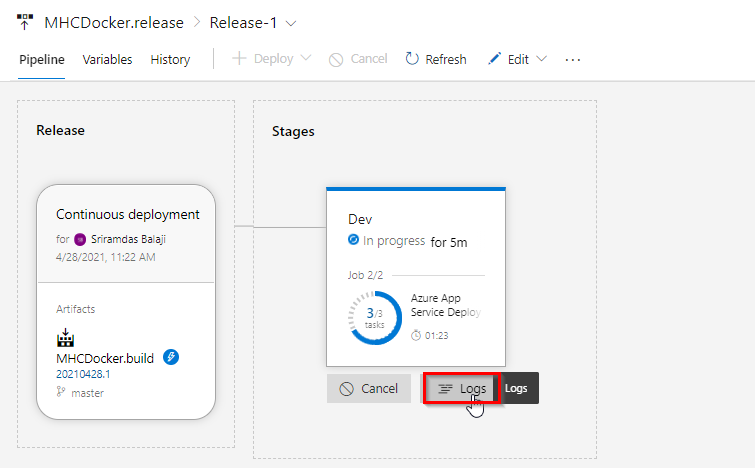Viewport: 755px width, 468px height.
Task: Click the 4/28/2021, 11:22 AM timestamp
Action: pyautogui.click(x=105, y=257)
